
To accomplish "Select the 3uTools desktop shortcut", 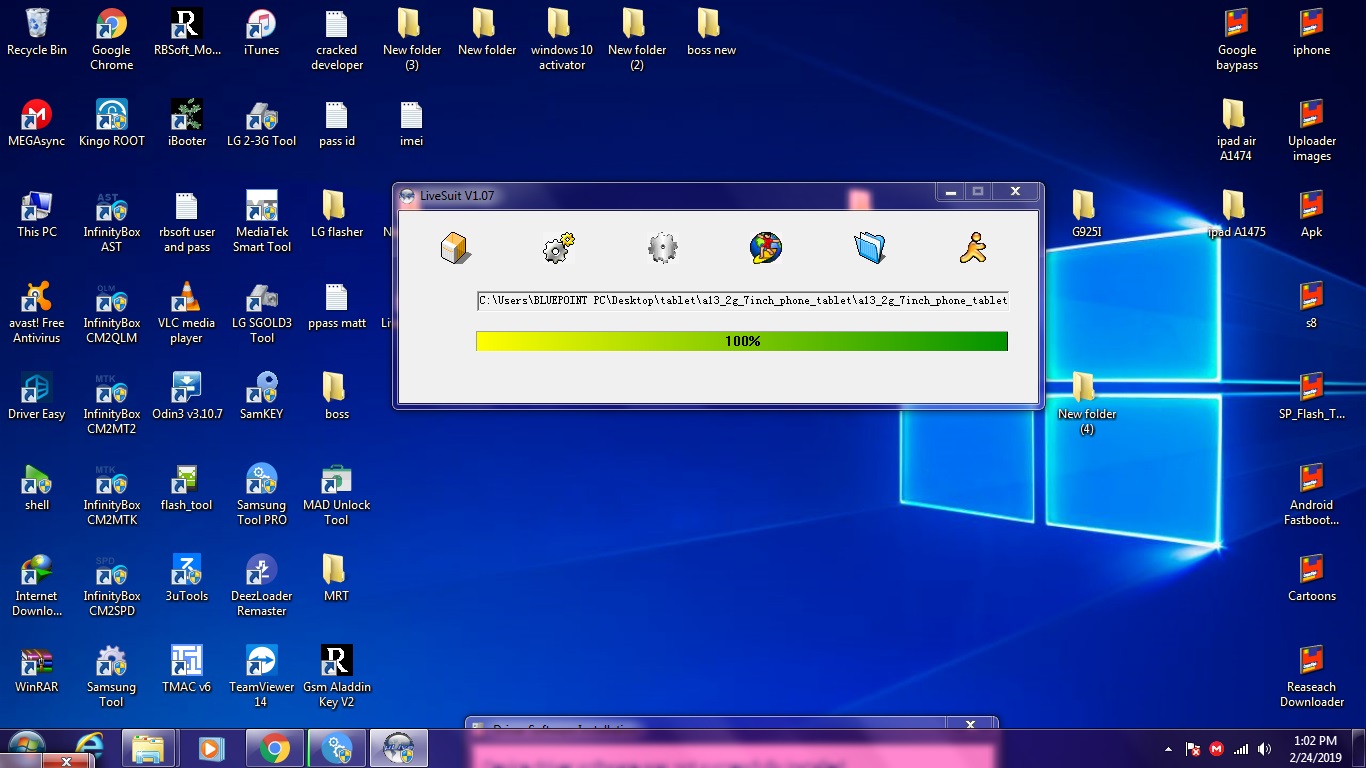I will 187,579.
